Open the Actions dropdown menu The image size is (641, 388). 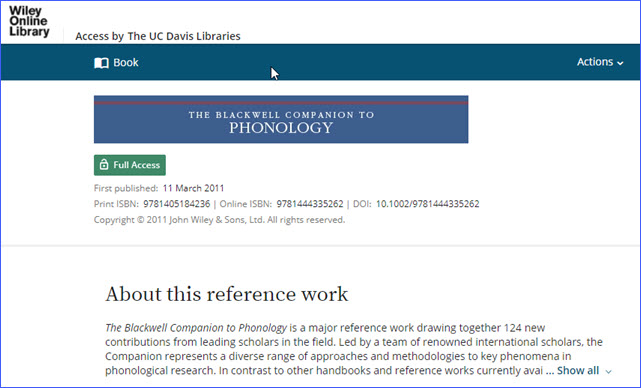click(x=600, y=62)
